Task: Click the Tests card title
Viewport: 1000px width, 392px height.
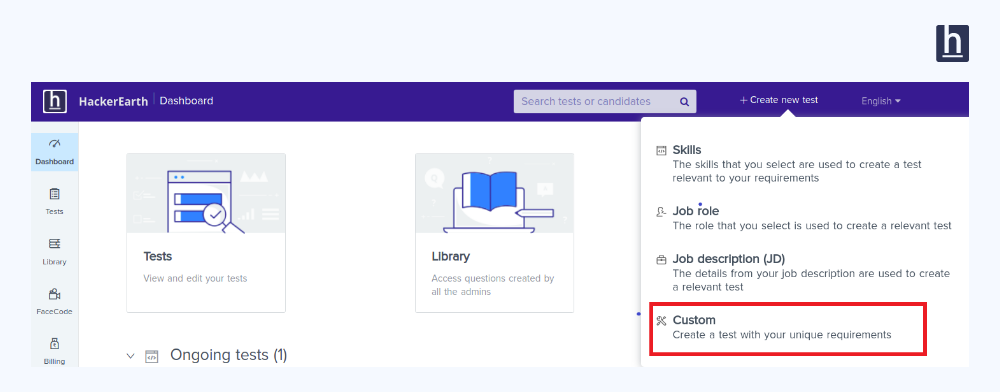Action: click(158, 256)
